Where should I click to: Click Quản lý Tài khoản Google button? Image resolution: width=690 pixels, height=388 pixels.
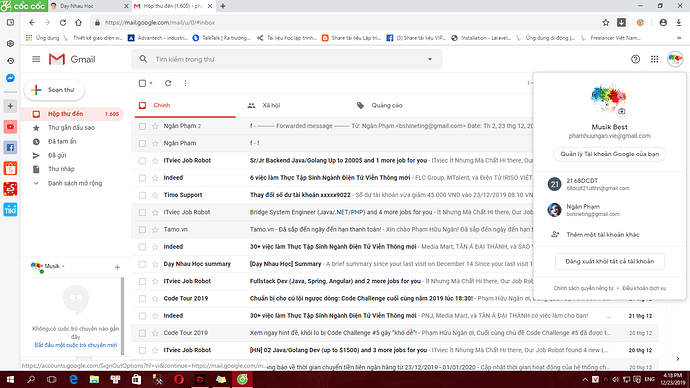(609, 154)
